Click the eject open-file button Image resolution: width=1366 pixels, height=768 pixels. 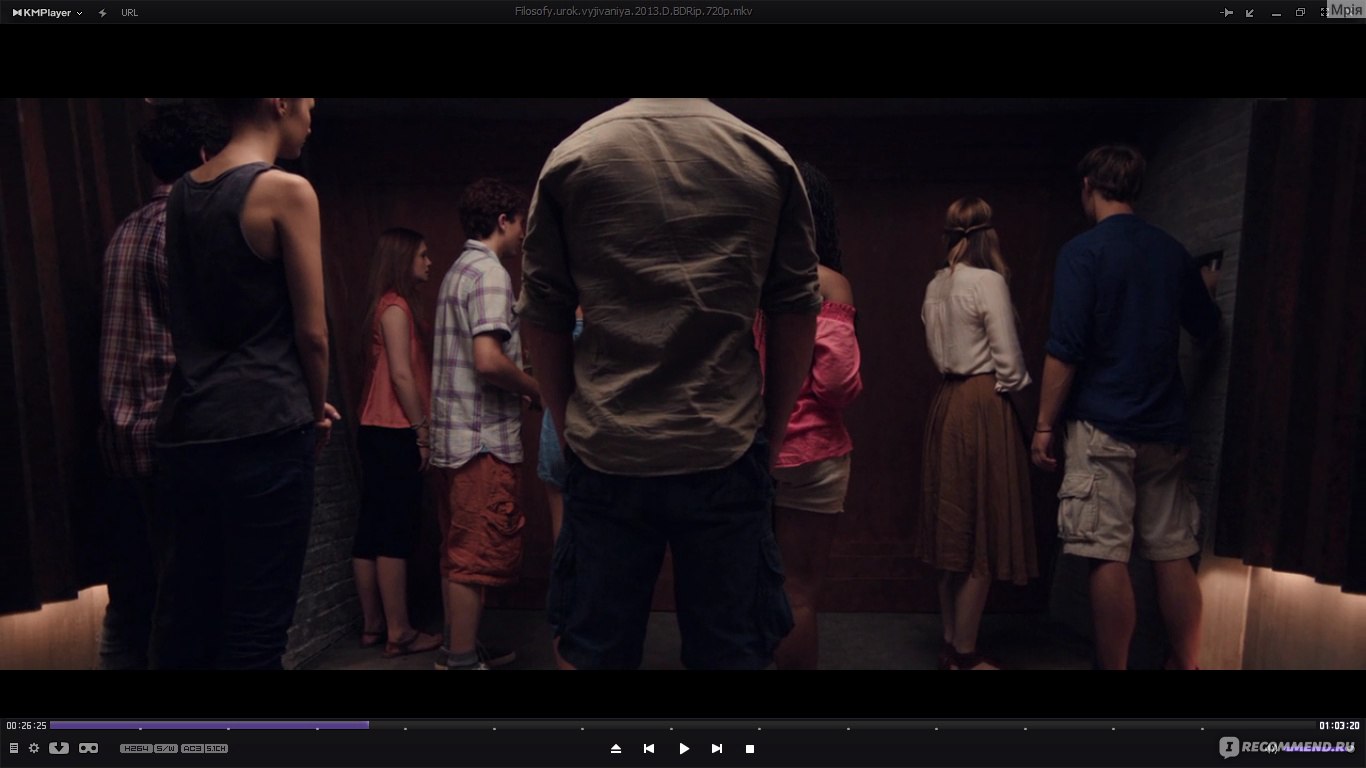[616, 748]
